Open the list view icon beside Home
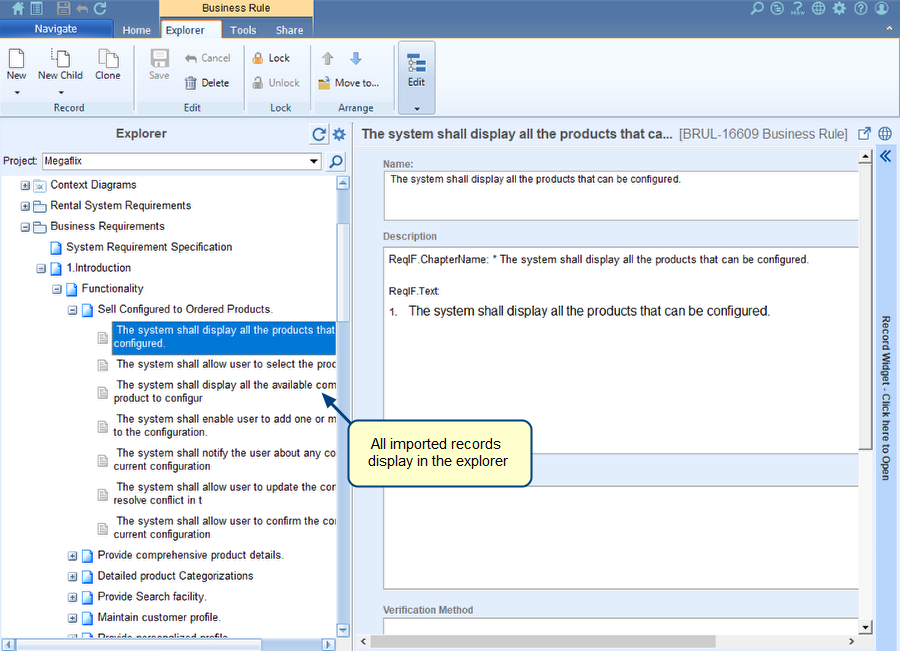This screenshot has height=651, width=900. click(x=37, y=8)
